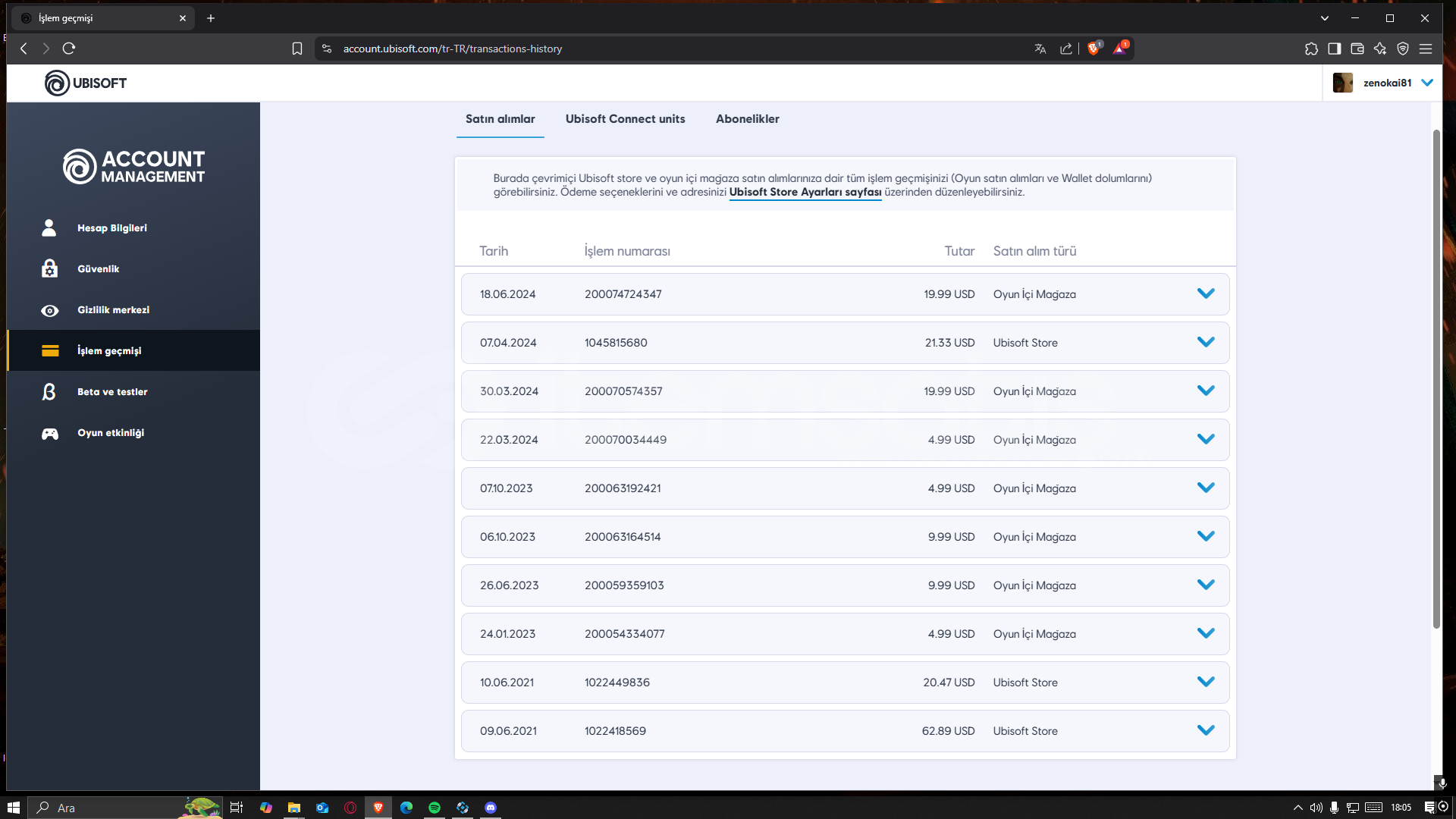The width and height of the screenshot is (1456, 819).
Task: Expand transaction 1022418569 details
Action: [x=1206, y=730]
